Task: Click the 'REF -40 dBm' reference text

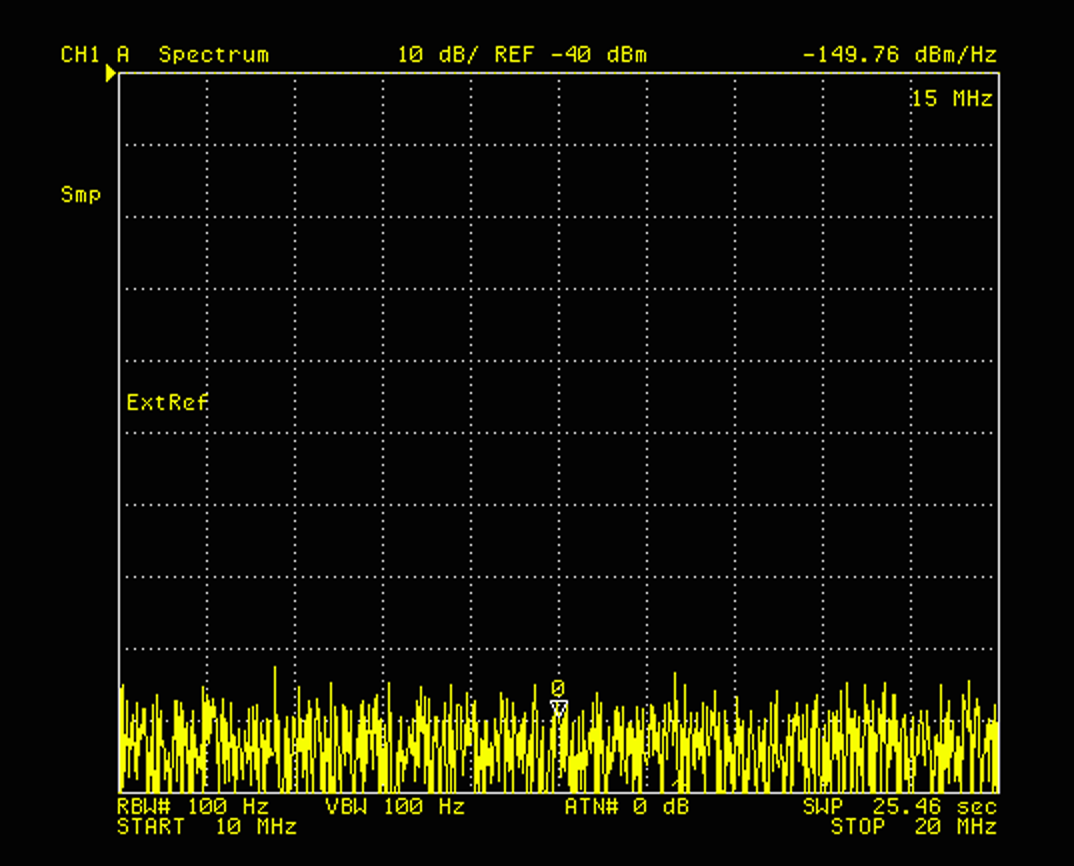Action: pyautogui.click(x=571, y=55)
